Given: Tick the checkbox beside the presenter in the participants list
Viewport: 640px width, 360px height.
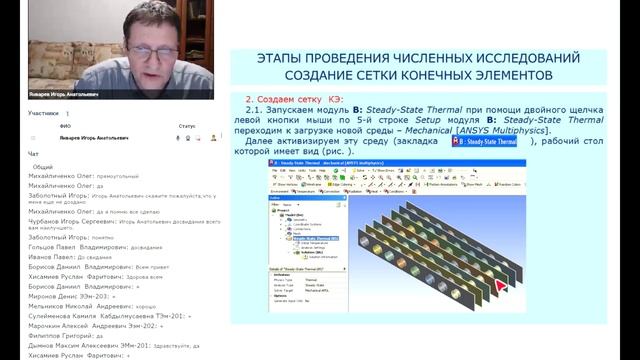Looking at the screenshot, I should (x=33, y=138).
